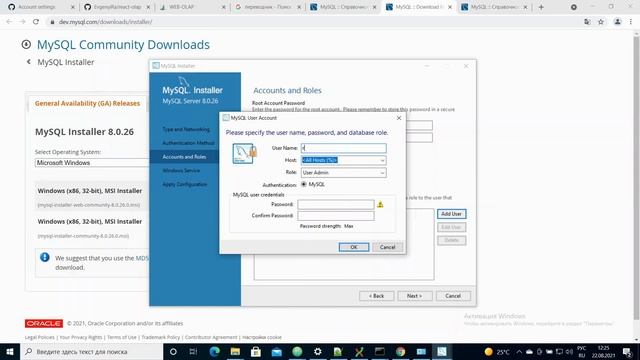640x360 pixels.
Task: Click the browser forward arrow
Action: click(22, 22)
